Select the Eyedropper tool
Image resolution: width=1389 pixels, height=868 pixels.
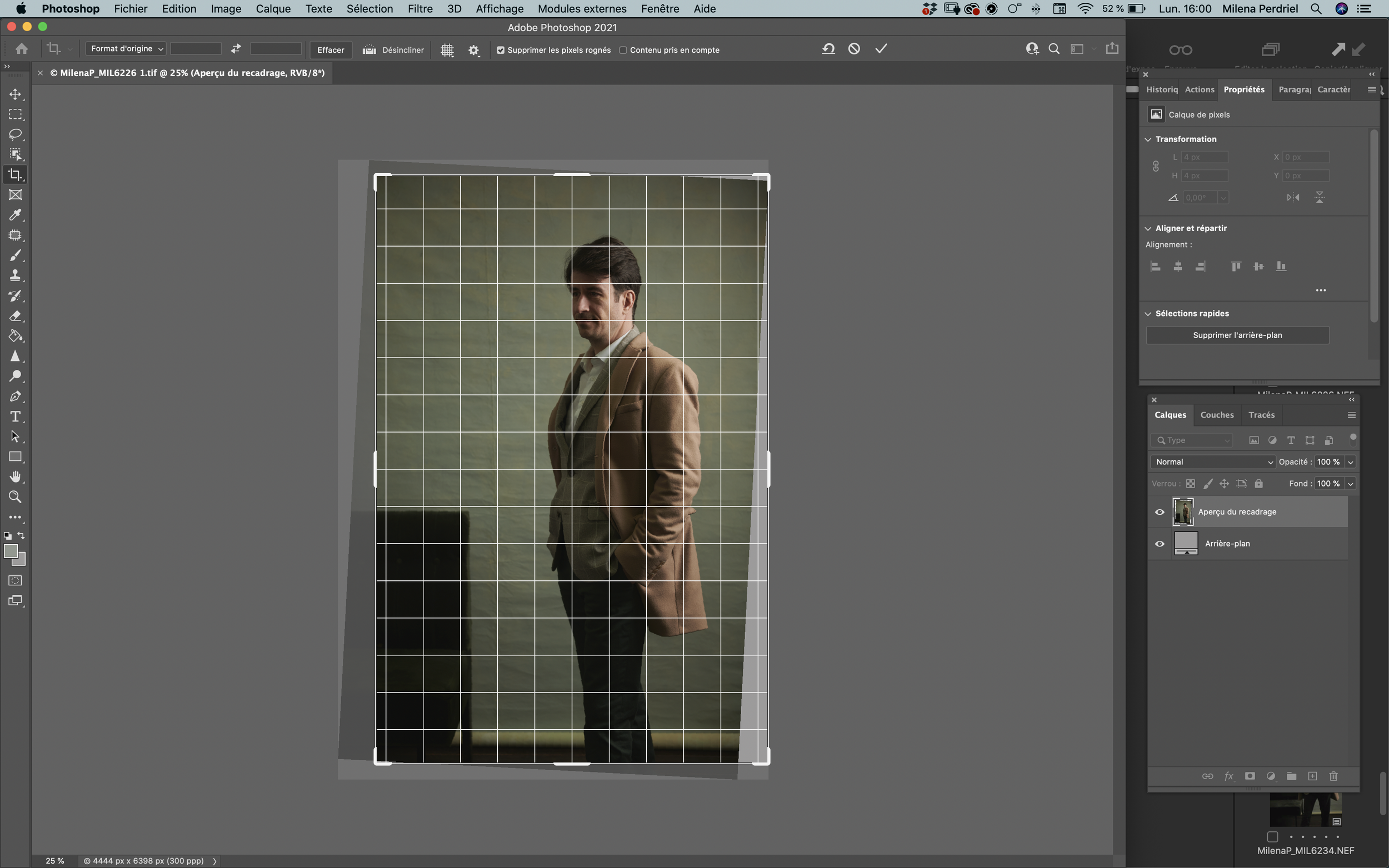pos(16,215)
